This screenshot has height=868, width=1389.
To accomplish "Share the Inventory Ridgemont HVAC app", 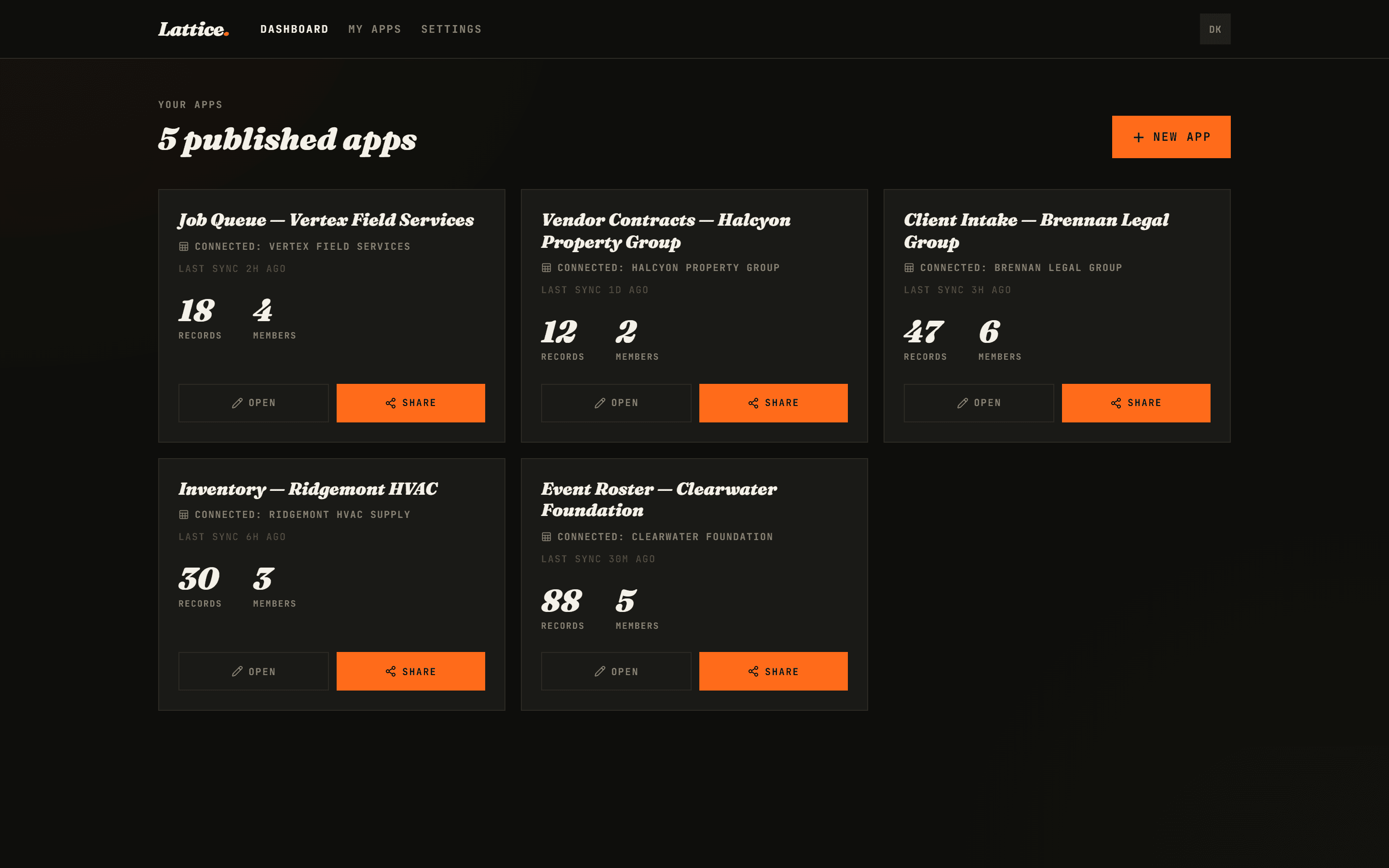I will click(410, 671).
